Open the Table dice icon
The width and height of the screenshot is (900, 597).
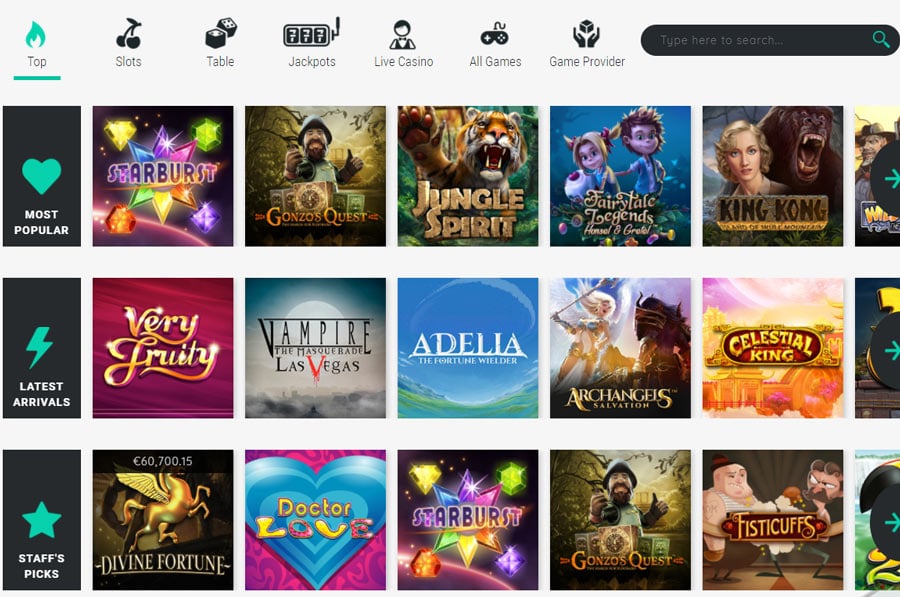pos(221,33)
